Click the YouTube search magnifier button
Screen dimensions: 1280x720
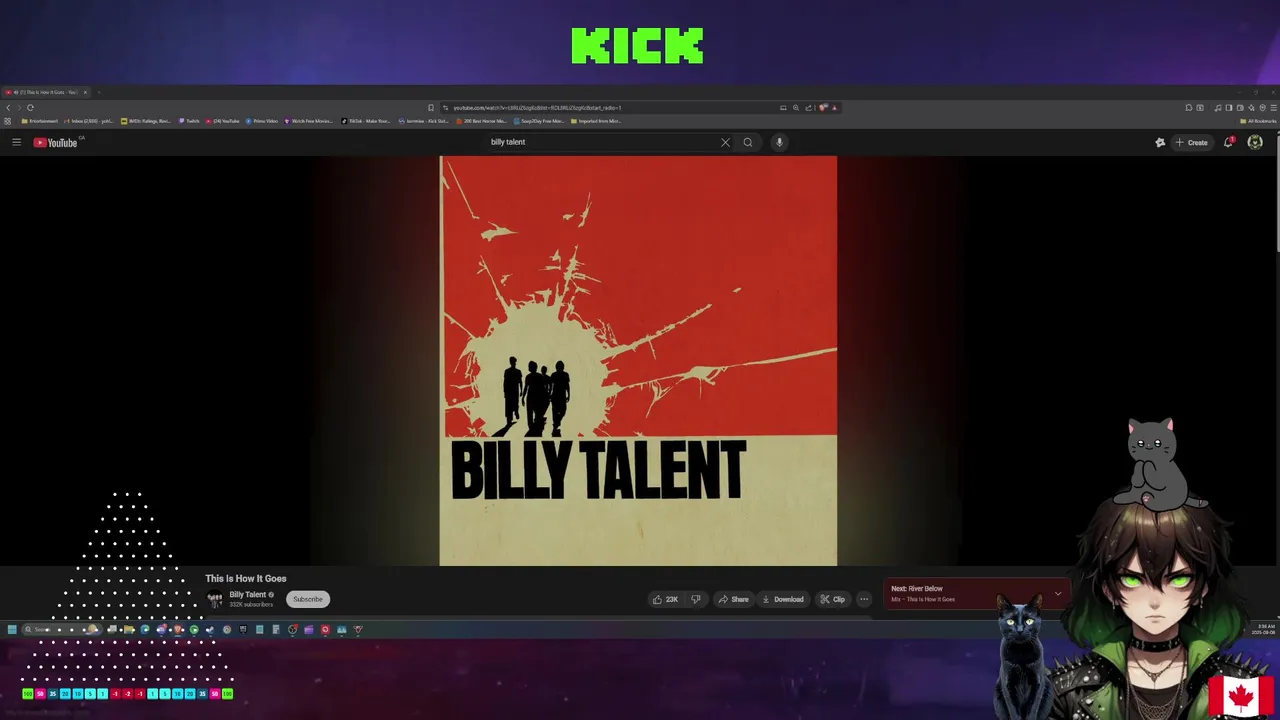coord(747,142)
